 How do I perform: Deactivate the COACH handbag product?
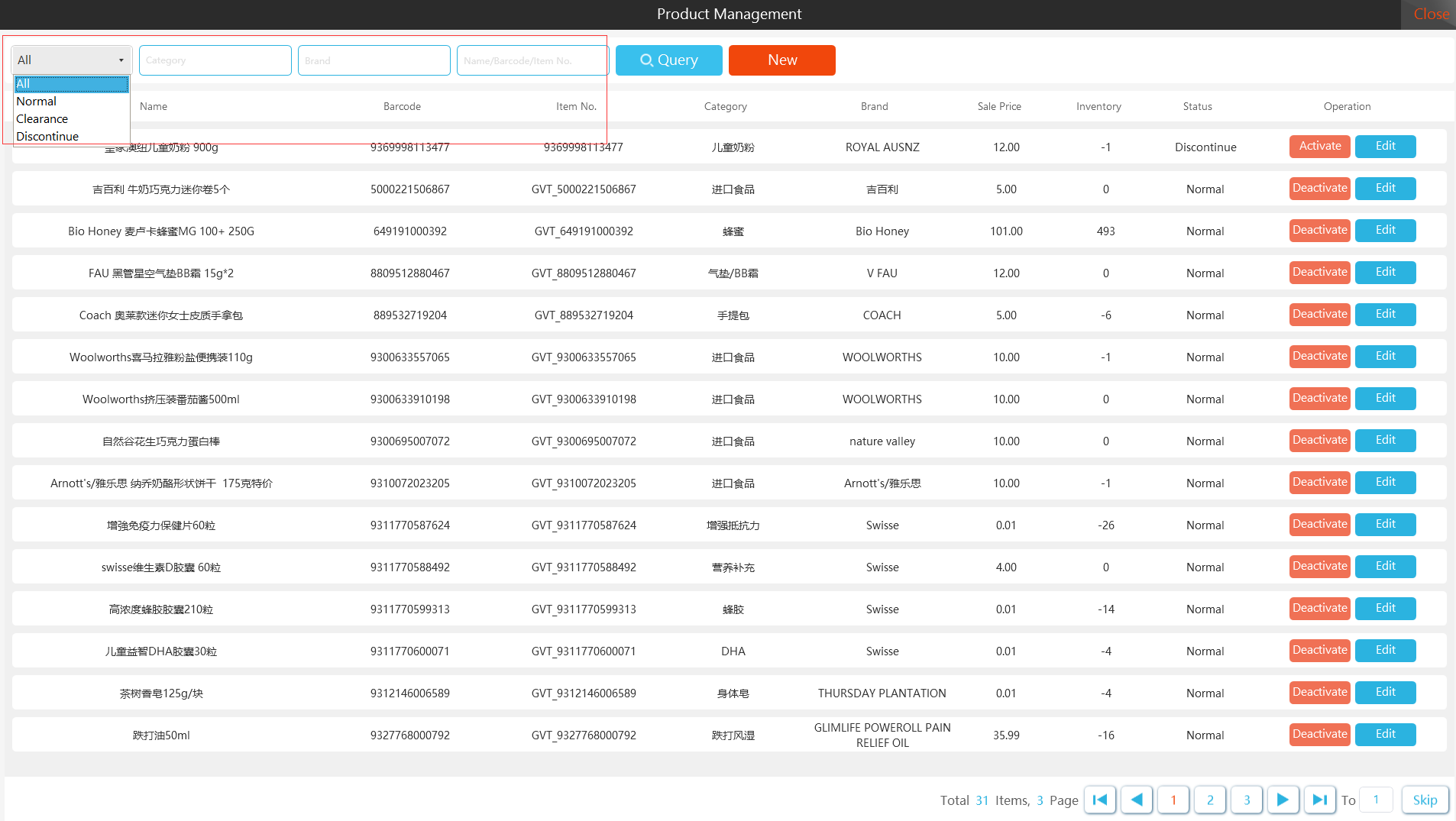pyautogui.click(x=1319, y=315)
